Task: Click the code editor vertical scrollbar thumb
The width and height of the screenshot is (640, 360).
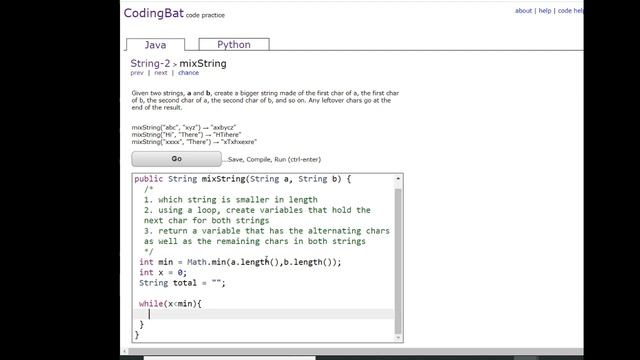Action: (398, 261)
